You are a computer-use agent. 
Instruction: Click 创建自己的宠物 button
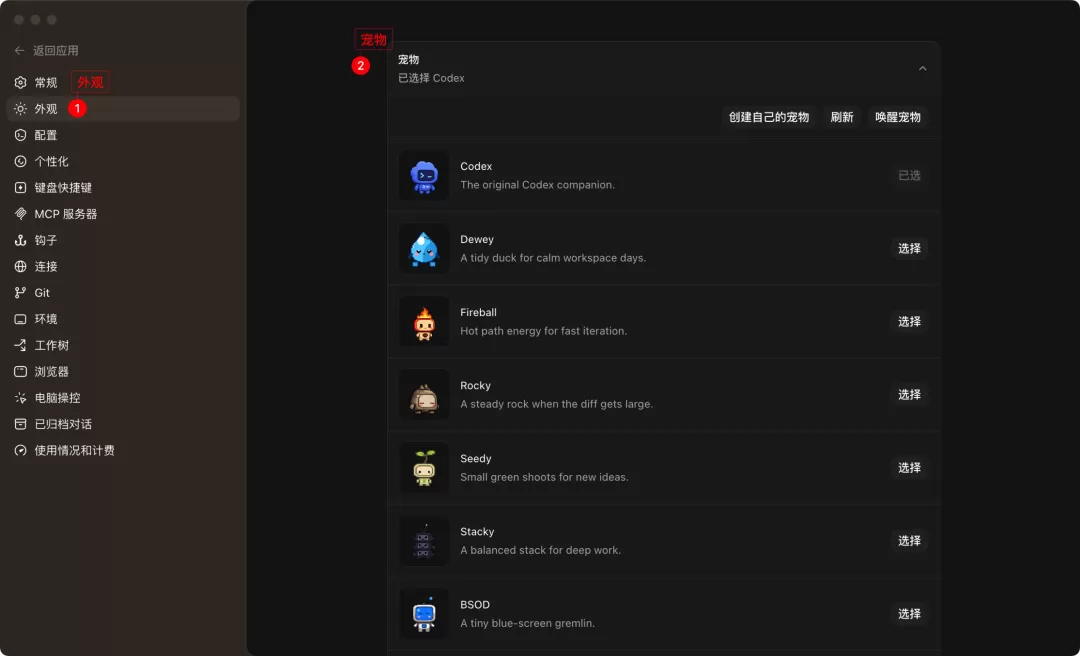[x=769, y=117]
